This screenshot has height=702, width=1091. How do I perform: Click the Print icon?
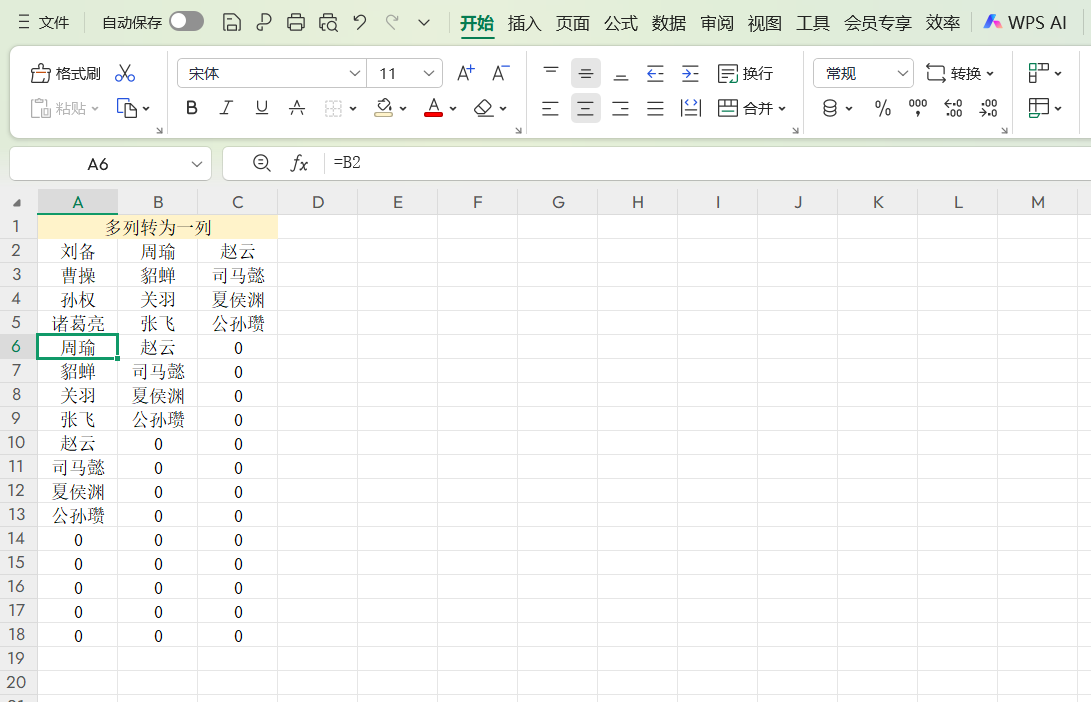click(x=295, y=22)
